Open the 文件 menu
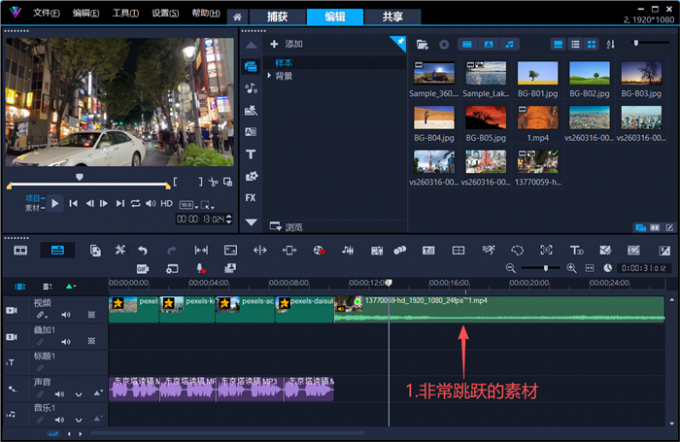The width and height of the screenshot is (680, 442). pyautogui.click(x=46, y=13)
